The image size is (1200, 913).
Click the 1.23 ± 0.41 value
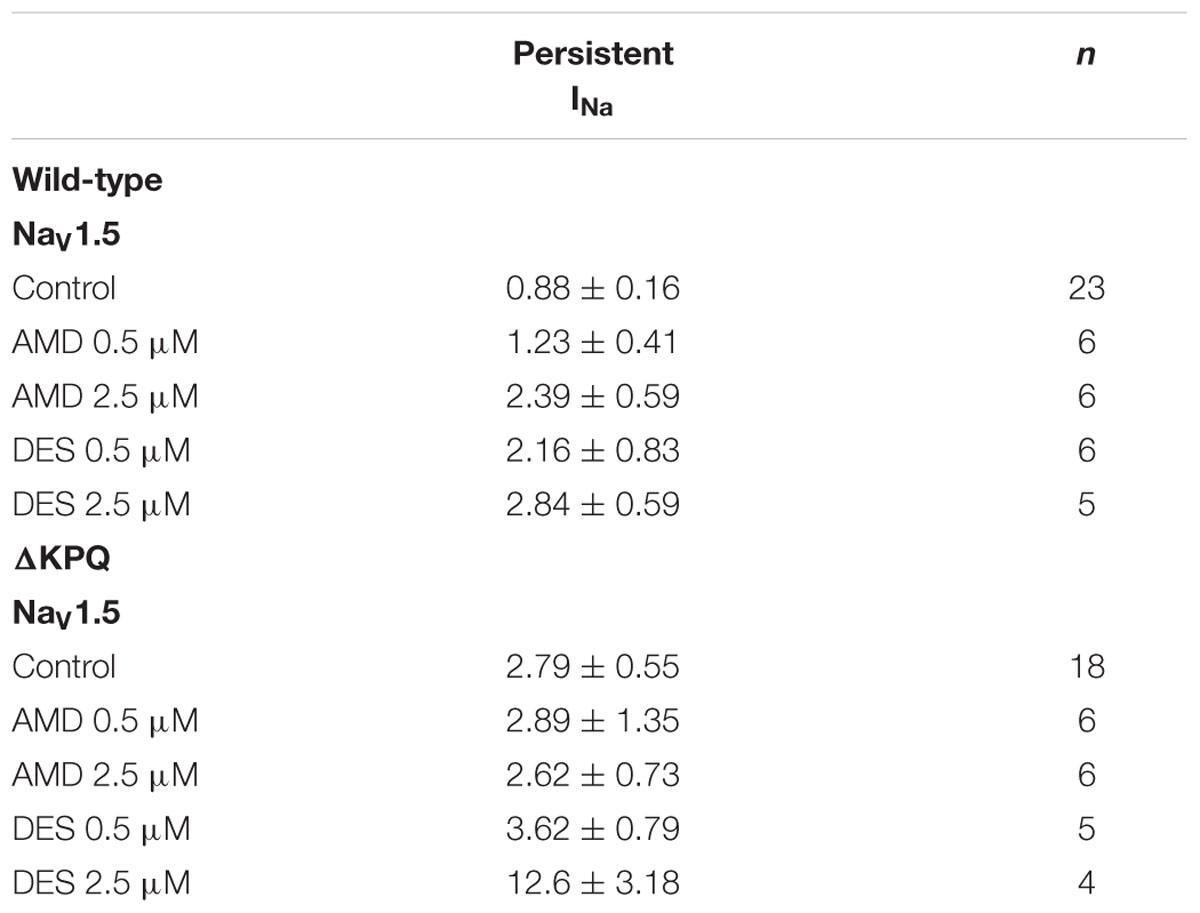click(593, 342)
